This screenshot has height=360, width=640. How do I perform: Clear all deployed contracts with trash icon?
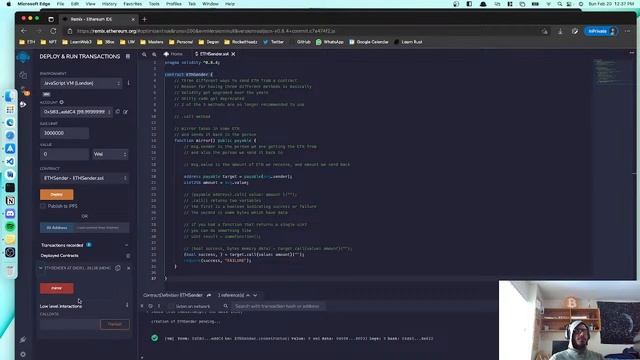click(x=128, y=256)
